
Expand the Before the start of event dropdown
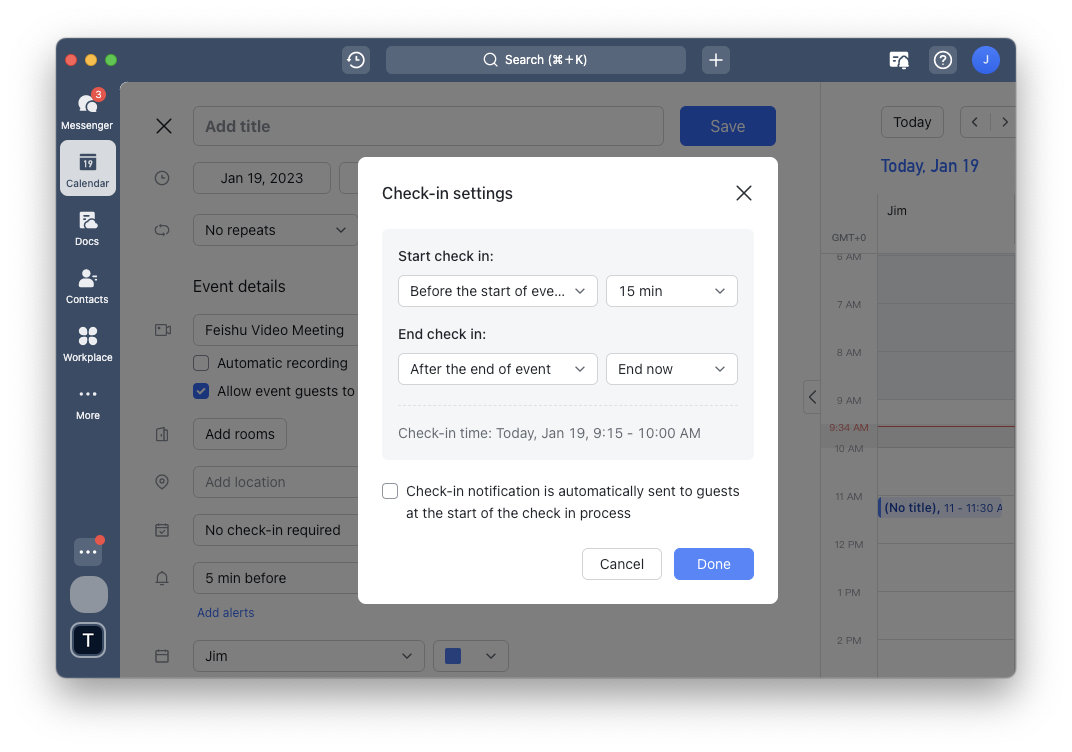[497, 291]
